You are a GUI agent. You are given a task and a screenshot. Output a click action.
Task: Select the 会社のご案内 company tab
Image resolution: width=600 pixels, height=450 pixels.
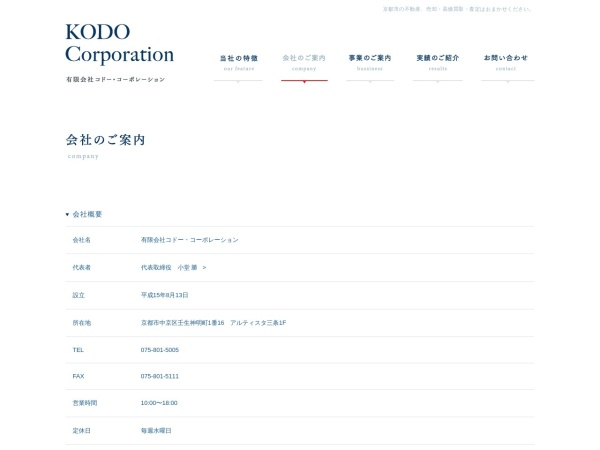coord(304,61)
